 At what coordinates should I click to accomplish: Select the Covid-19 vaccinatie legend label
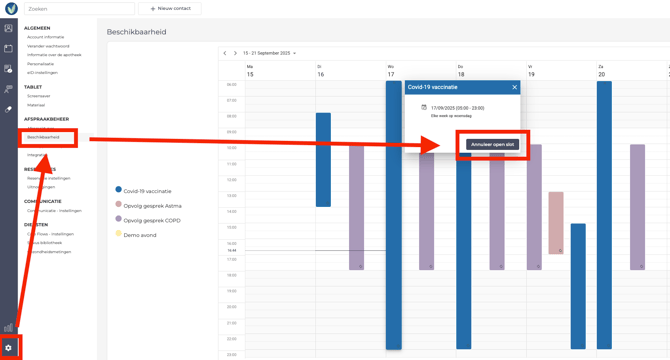pos(147,191)
